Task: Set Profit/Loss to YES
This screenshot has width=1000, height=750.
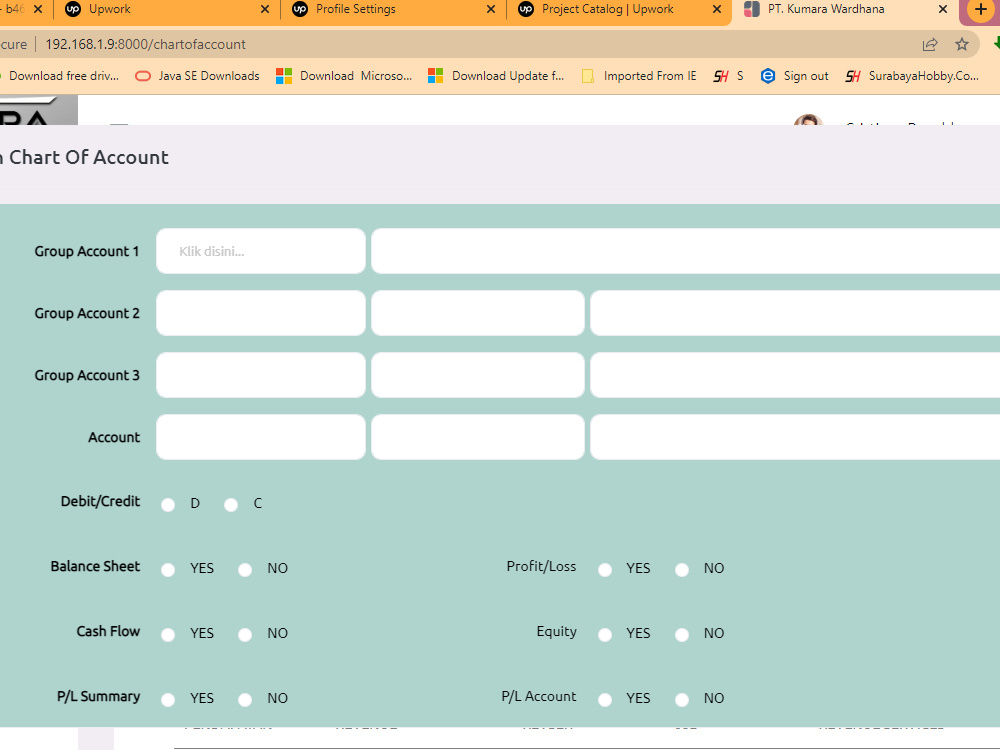Action: tap(605, 570)
